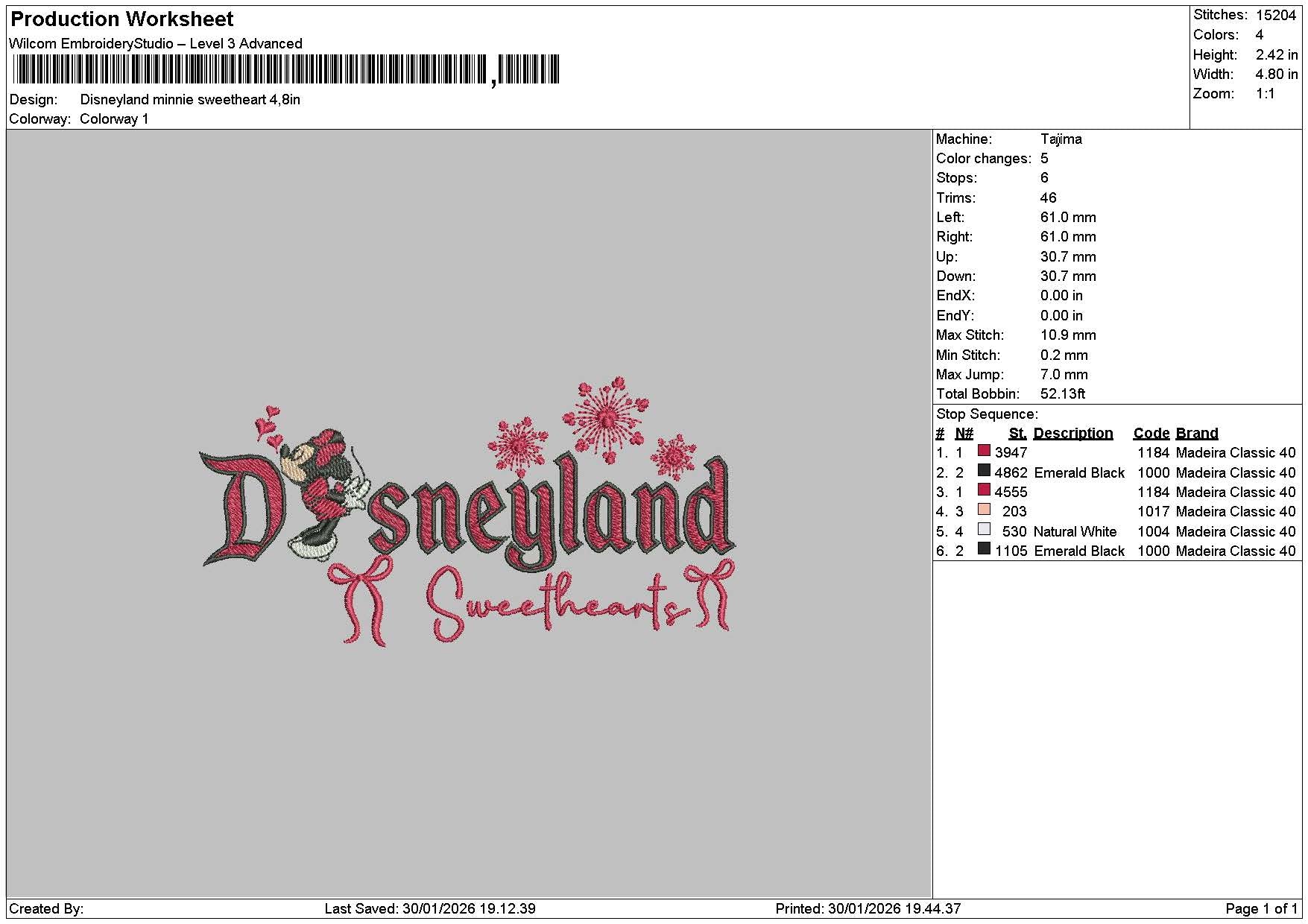Viewport: 1308px width, 924px height.
Task: Select the Color changes value '5'
Action: coord(1044,159)
